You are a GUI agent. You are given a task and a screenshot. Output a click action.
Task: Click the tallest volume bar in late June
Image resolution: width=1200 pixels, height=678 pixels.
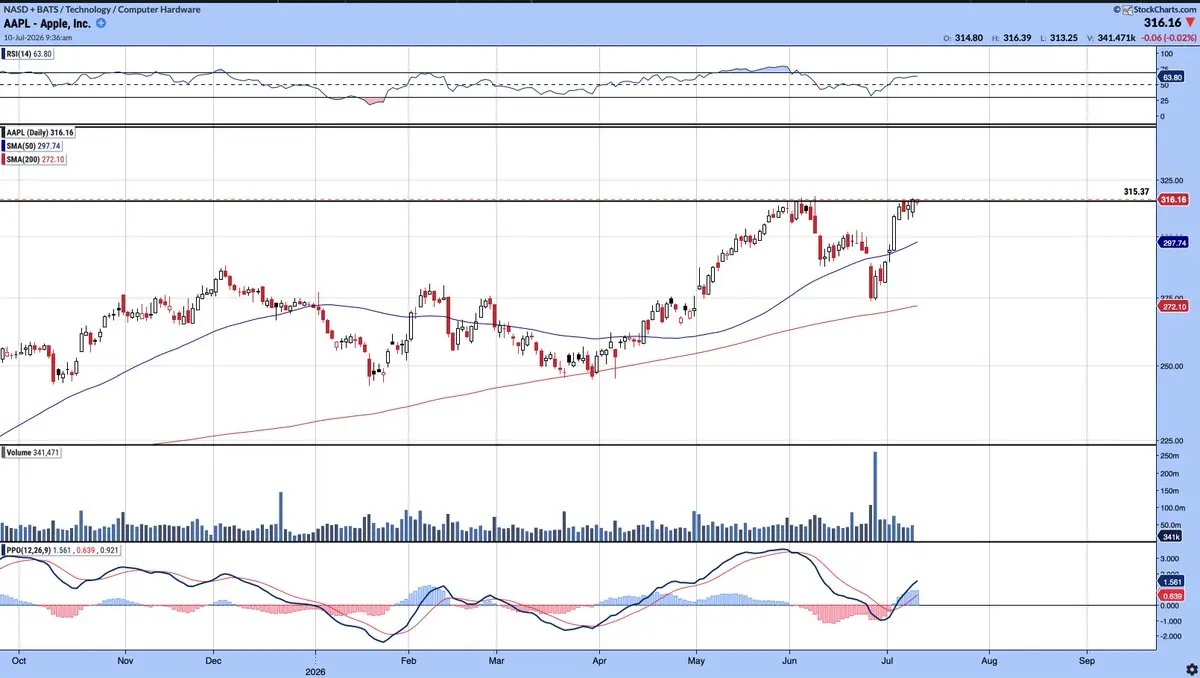pos(875,496)
